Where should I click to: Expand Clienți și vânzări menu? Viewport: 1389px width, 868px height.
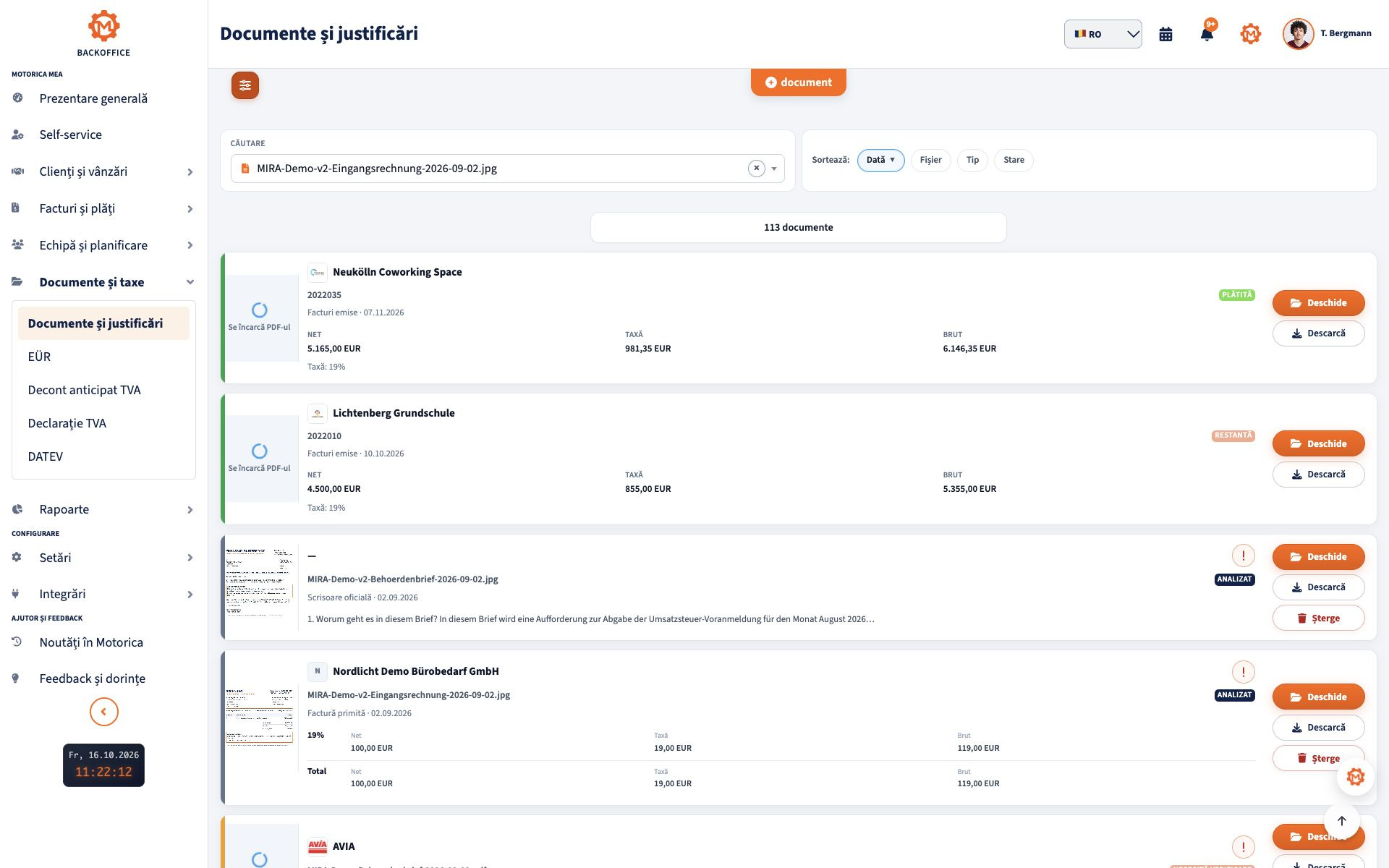click(x=103, y=171)
